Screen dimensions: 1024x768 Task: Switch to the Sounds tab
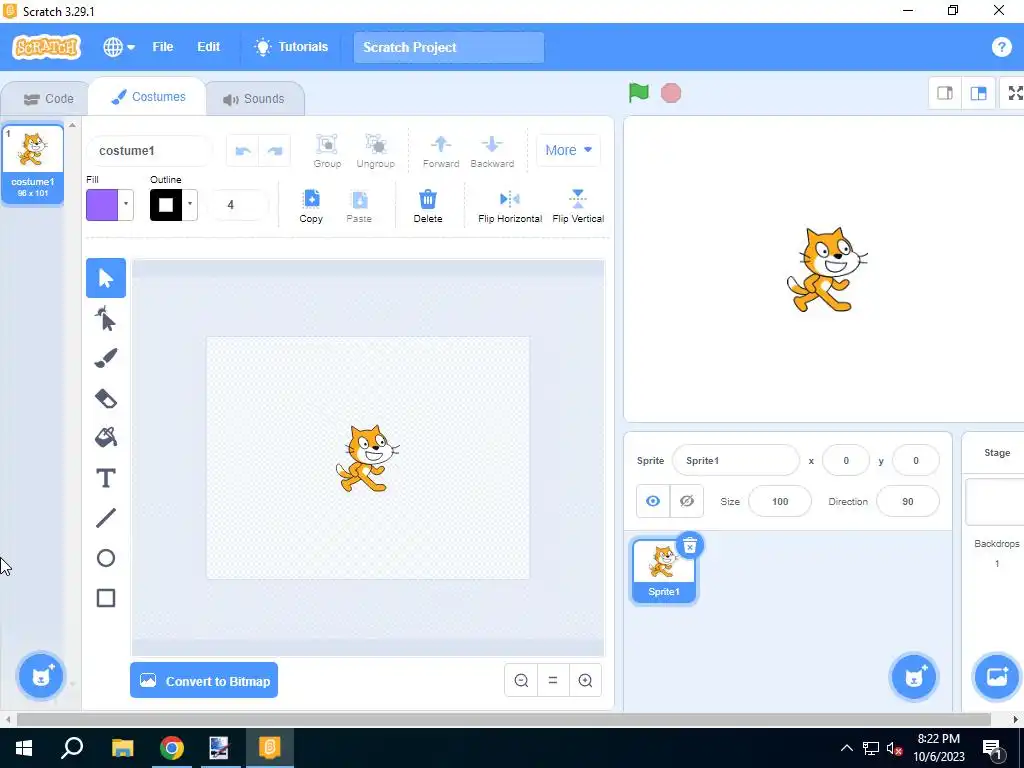(x=254, y=99)
